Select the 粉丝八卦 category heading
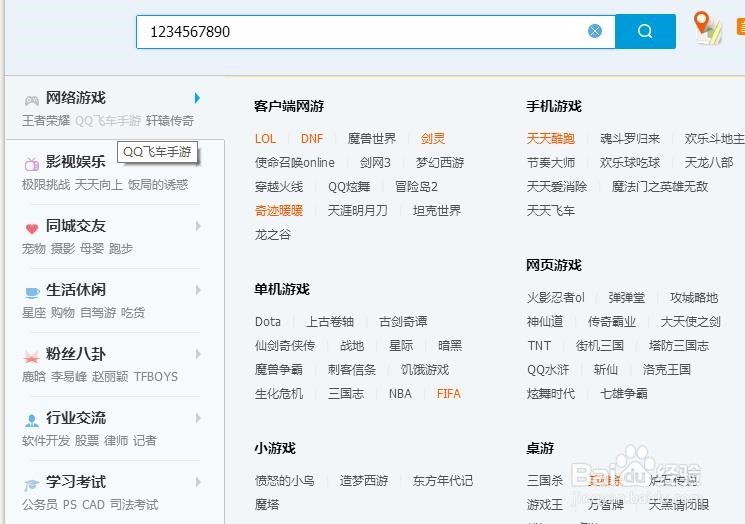Screen dimensions: 745x524 (76, 354)
